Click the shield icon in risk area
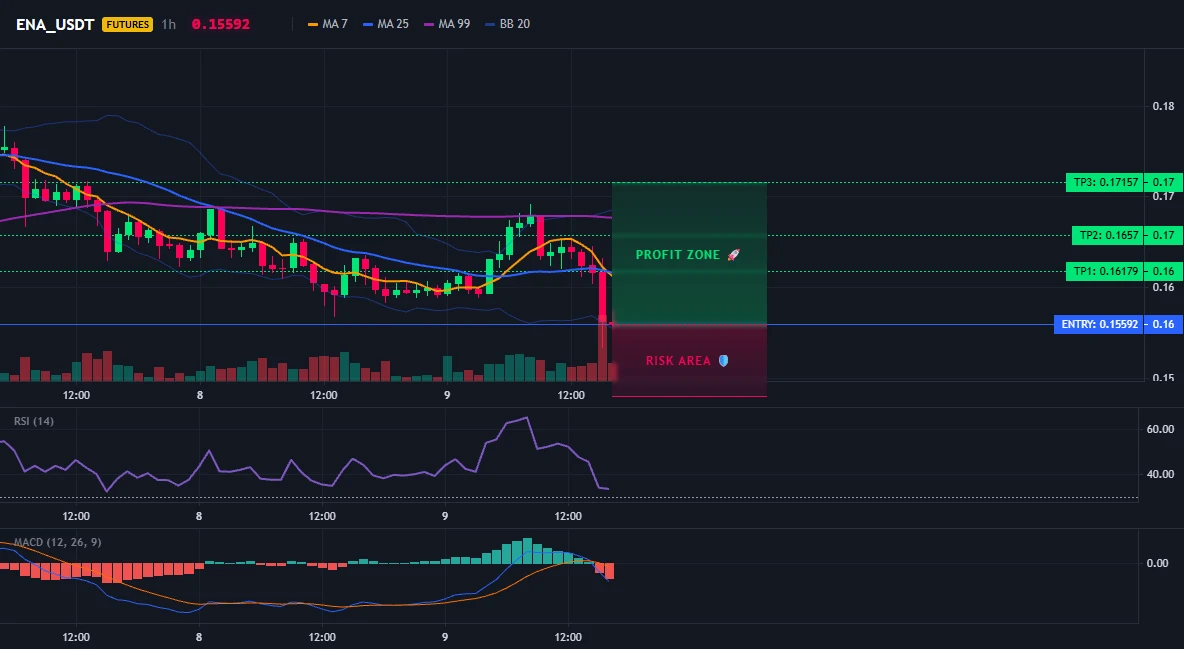The width and height of the screenshot is (1184, 649). [723, 360]
